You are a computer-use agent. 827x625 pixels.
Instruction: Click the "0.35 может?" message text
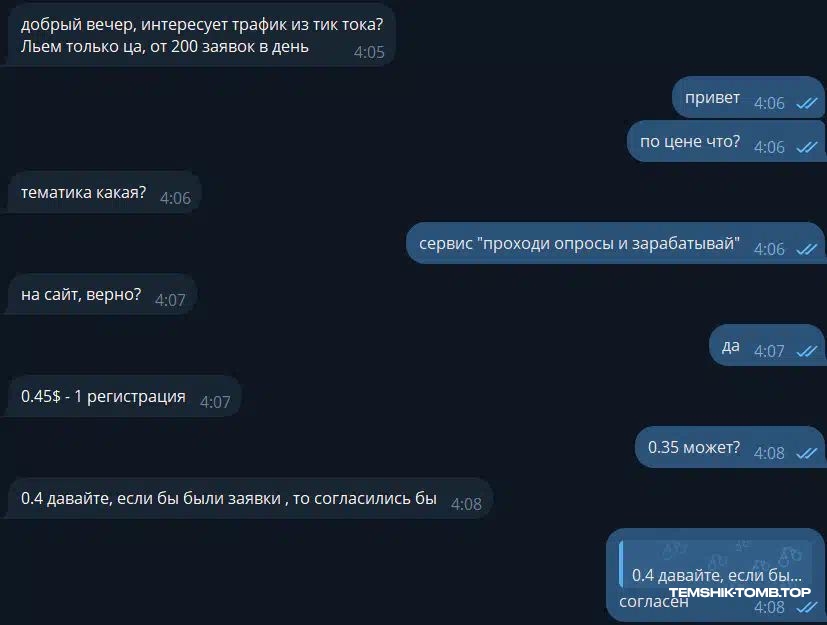point(694,447)
